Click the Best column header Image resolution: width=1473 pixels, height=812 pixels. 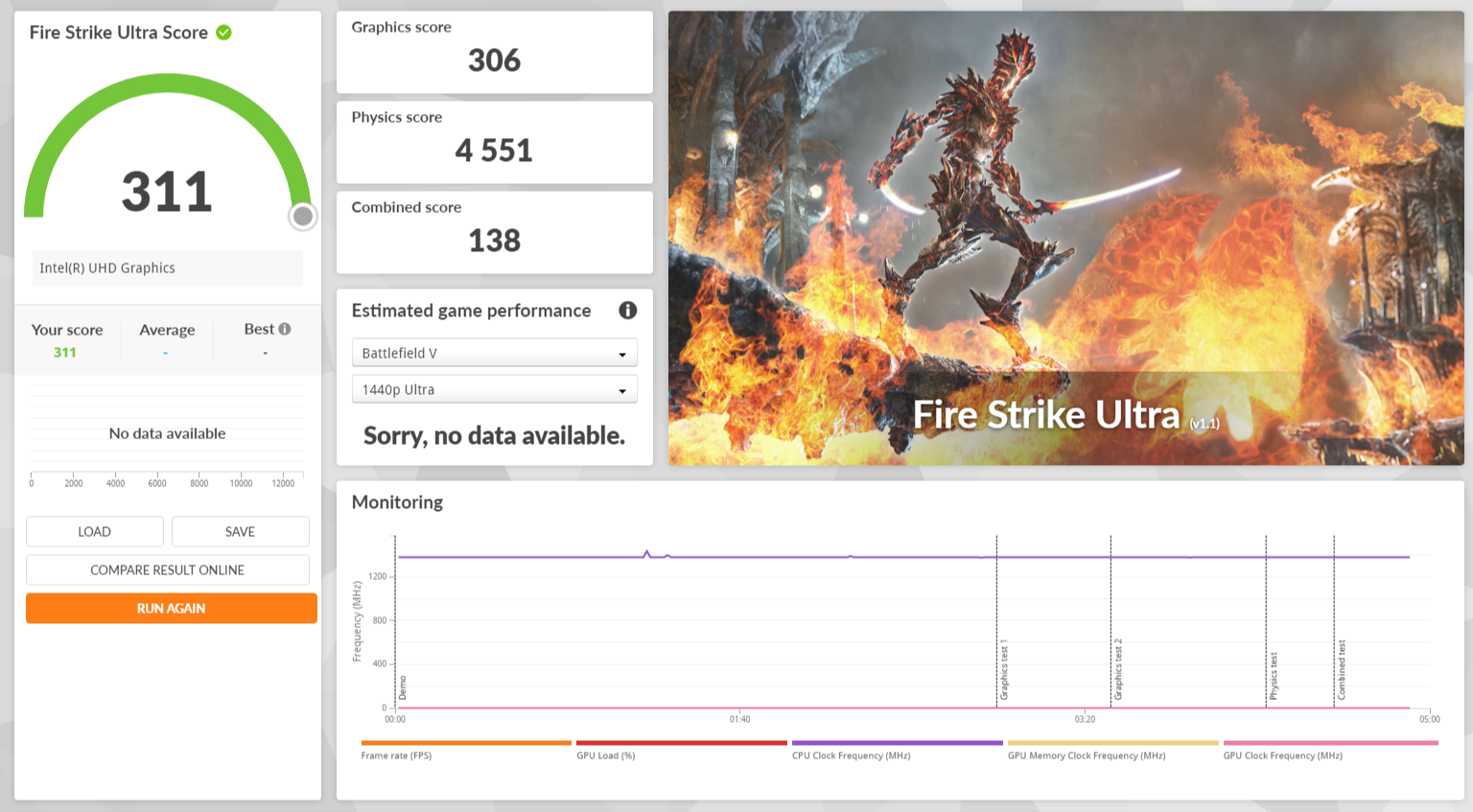tap(259, 329)
